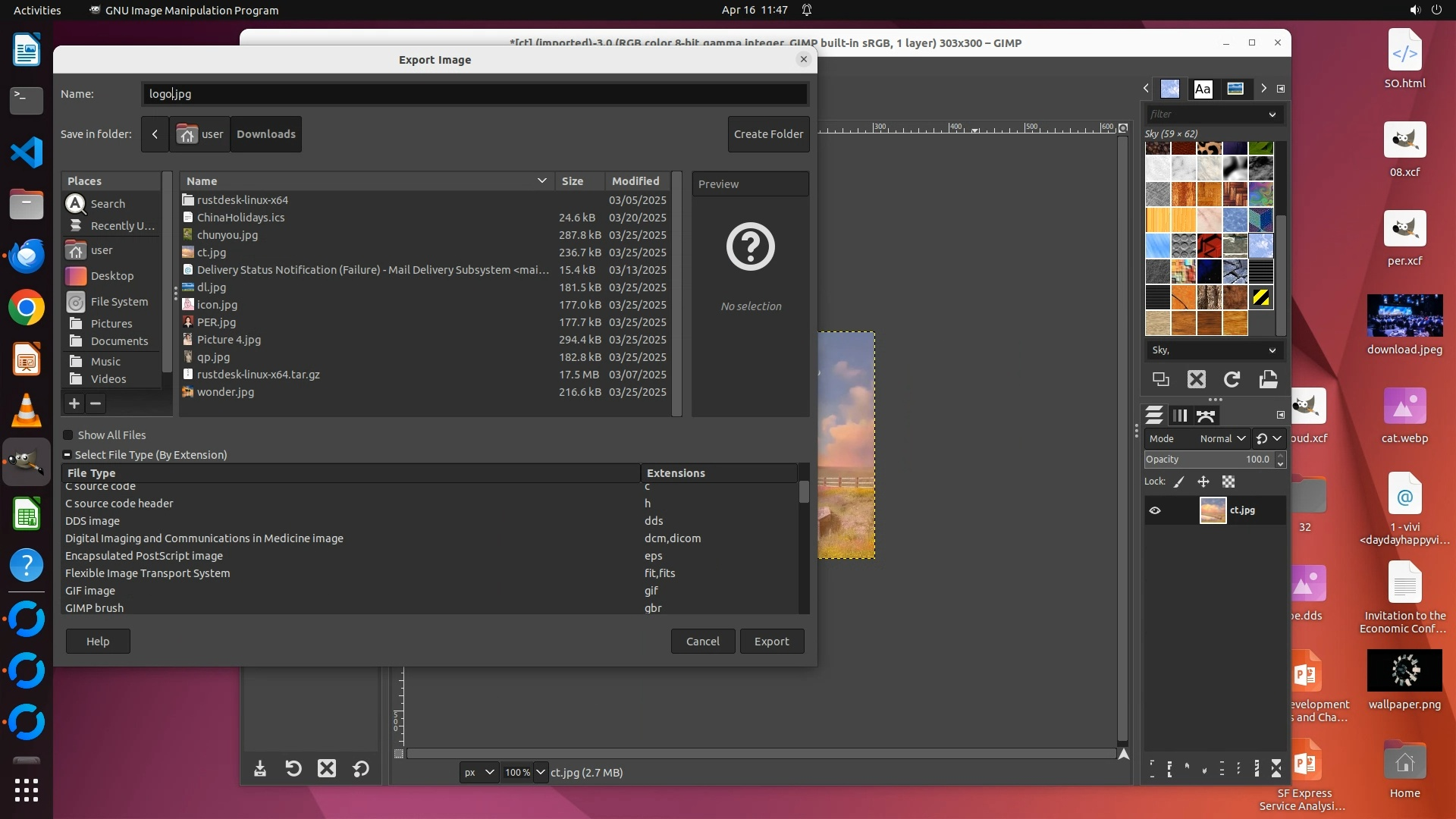The width and height of the screenshot is (1456, 819).
Task: Toggle lock position and size icon
Action: click(x=1203, y=482)
